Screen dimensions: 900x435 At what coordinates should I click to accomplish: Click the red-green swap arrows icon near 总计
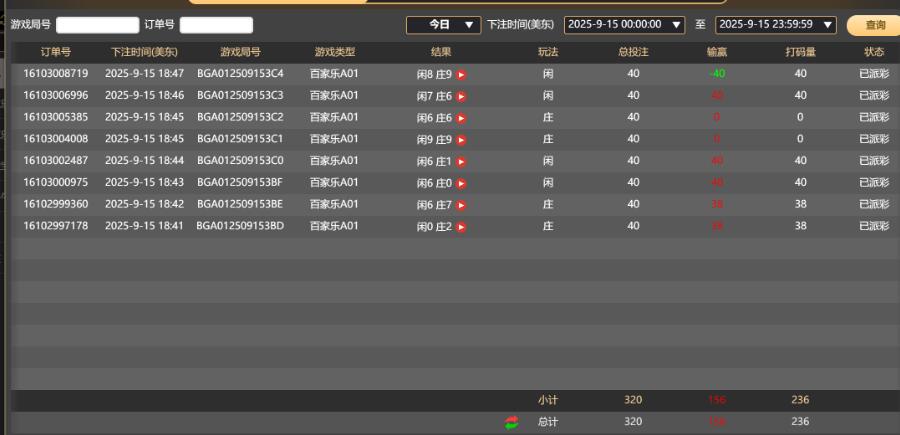512,422
